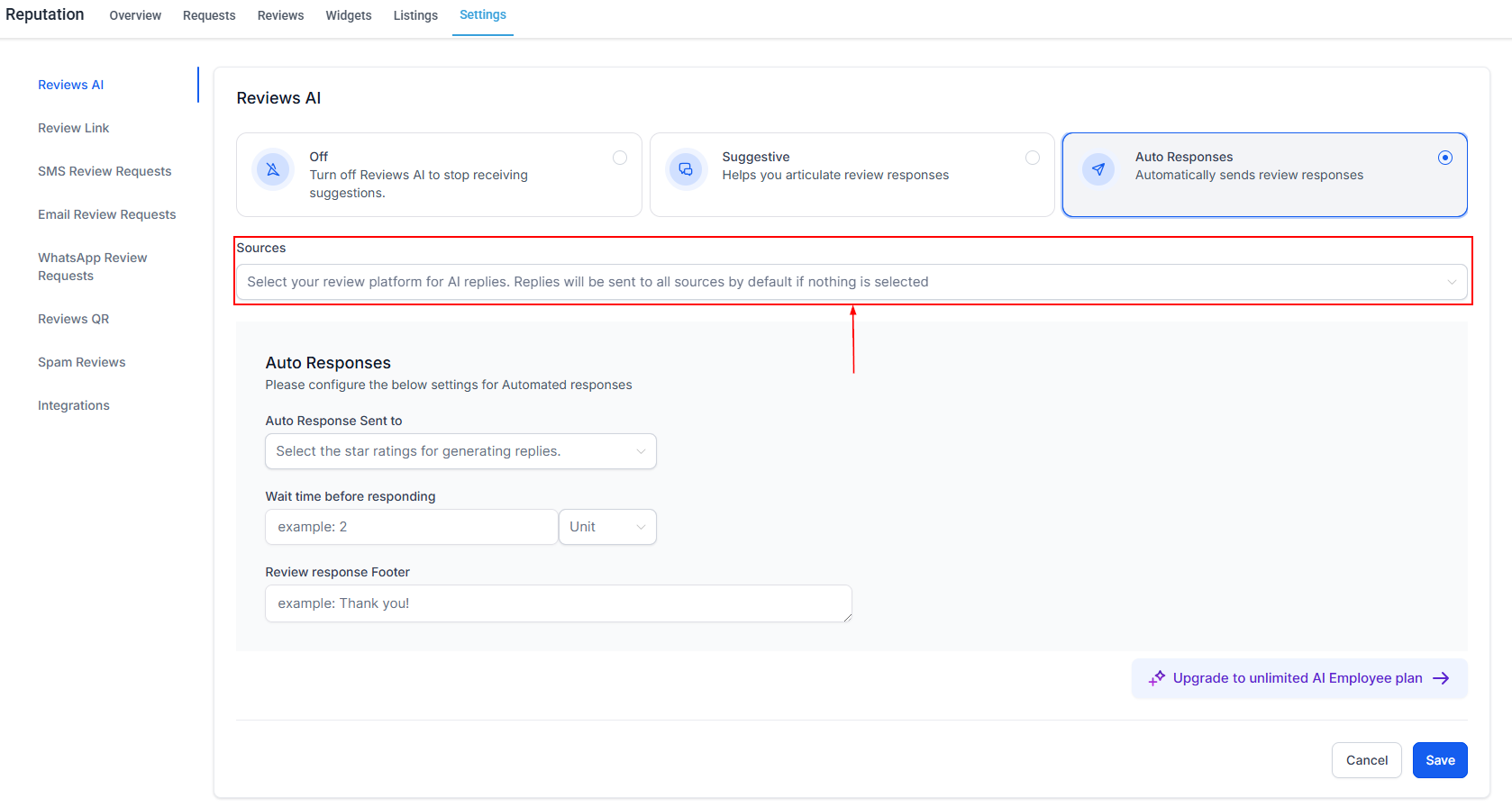Click 'Please configure the below settings' text
Viewport: 1512px width, 807px height.
click(449, 385)
